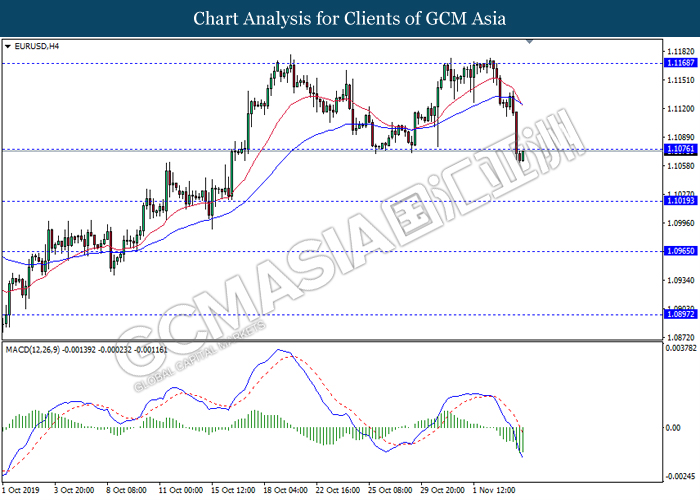Click the 1.10580 price axis value
Image resolution: width=700 pixels, height=500 pixels.
click(681, 166)
